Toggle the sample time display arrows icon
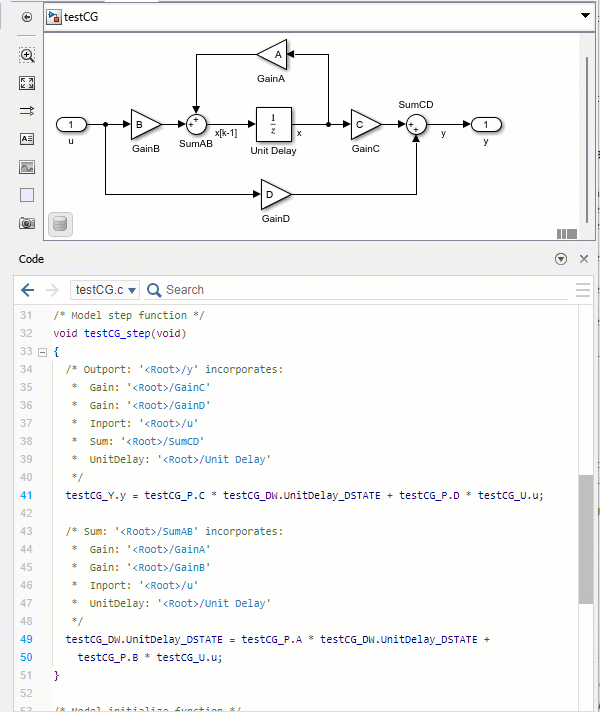This screenshot has width=600, height=712. [x=27, y=112]
